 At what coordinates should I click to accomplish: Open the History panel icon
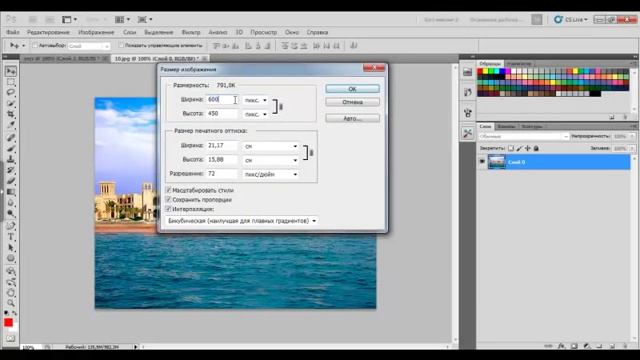point(468,92)
